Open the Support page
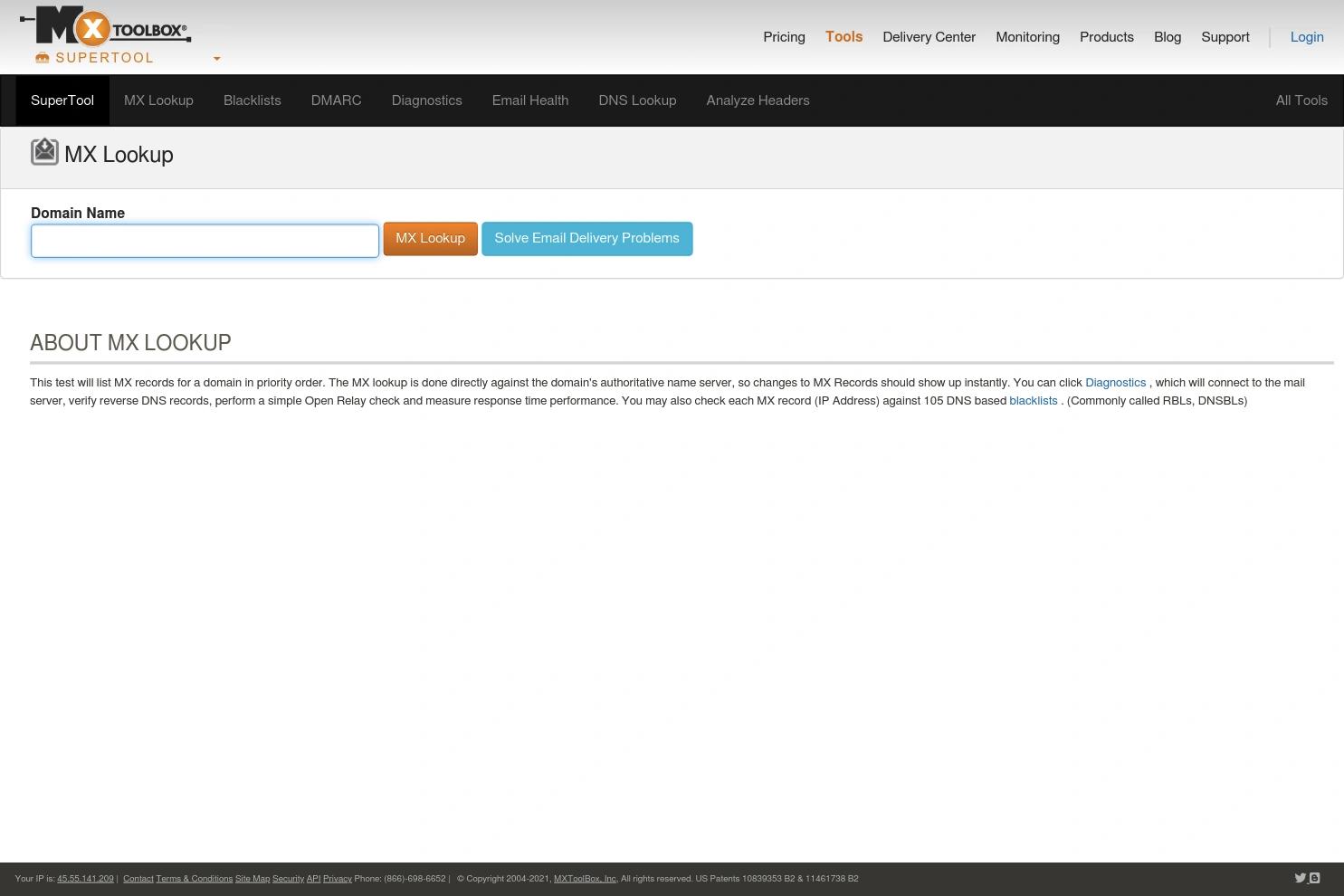Screen dimensions: 1344x896 [1225, 37]
